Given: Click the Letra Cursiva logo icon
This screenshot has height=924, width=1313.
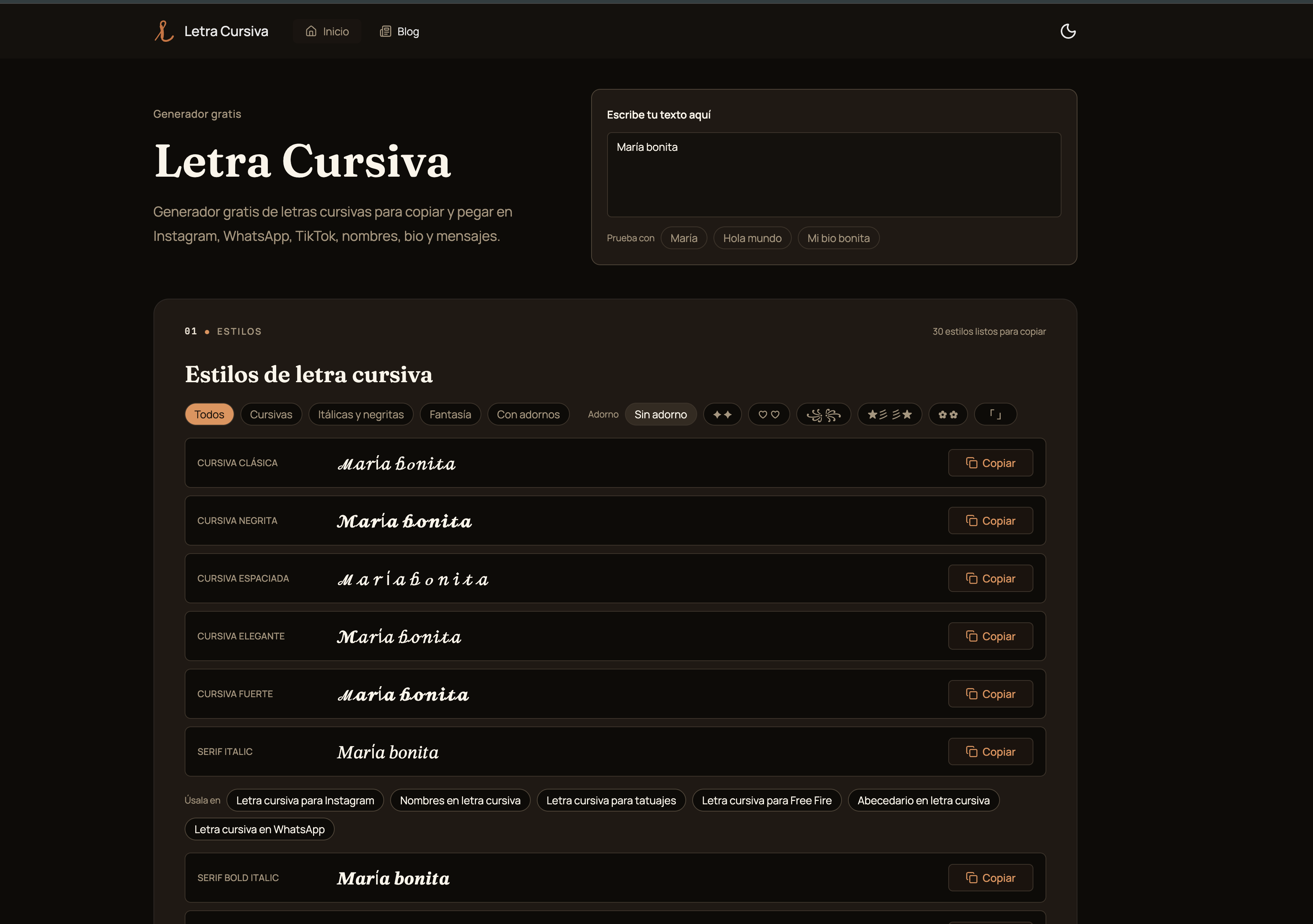Looking at the screenshot, I should pos(164,32).
